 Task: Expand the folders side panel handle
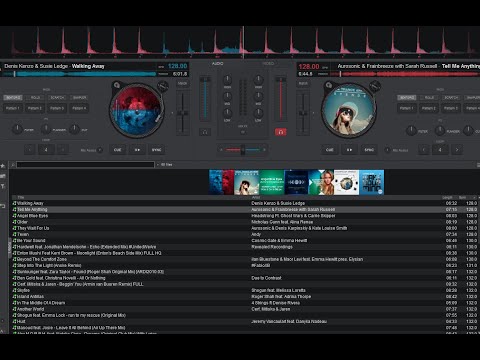coord(10,247)
